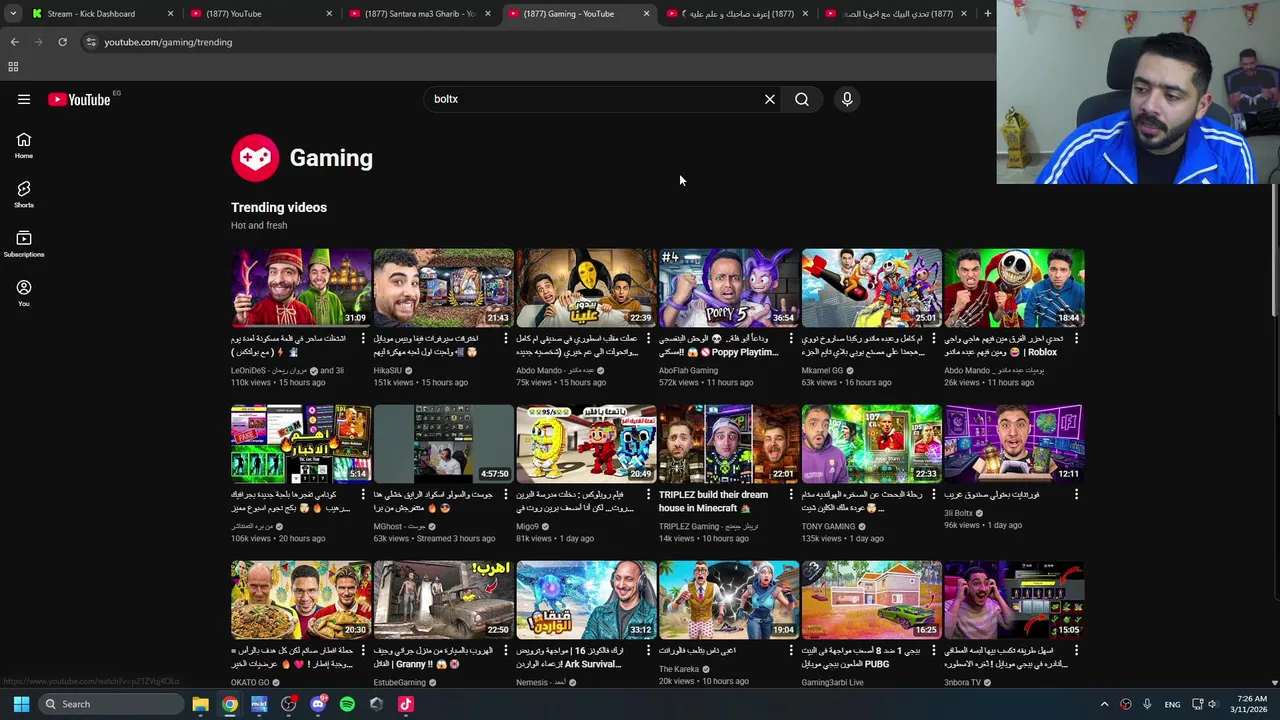This screenshot has height=720, width=1280.
Task: Open the Chrome apps grid shortcut
Action: point(13,67)
